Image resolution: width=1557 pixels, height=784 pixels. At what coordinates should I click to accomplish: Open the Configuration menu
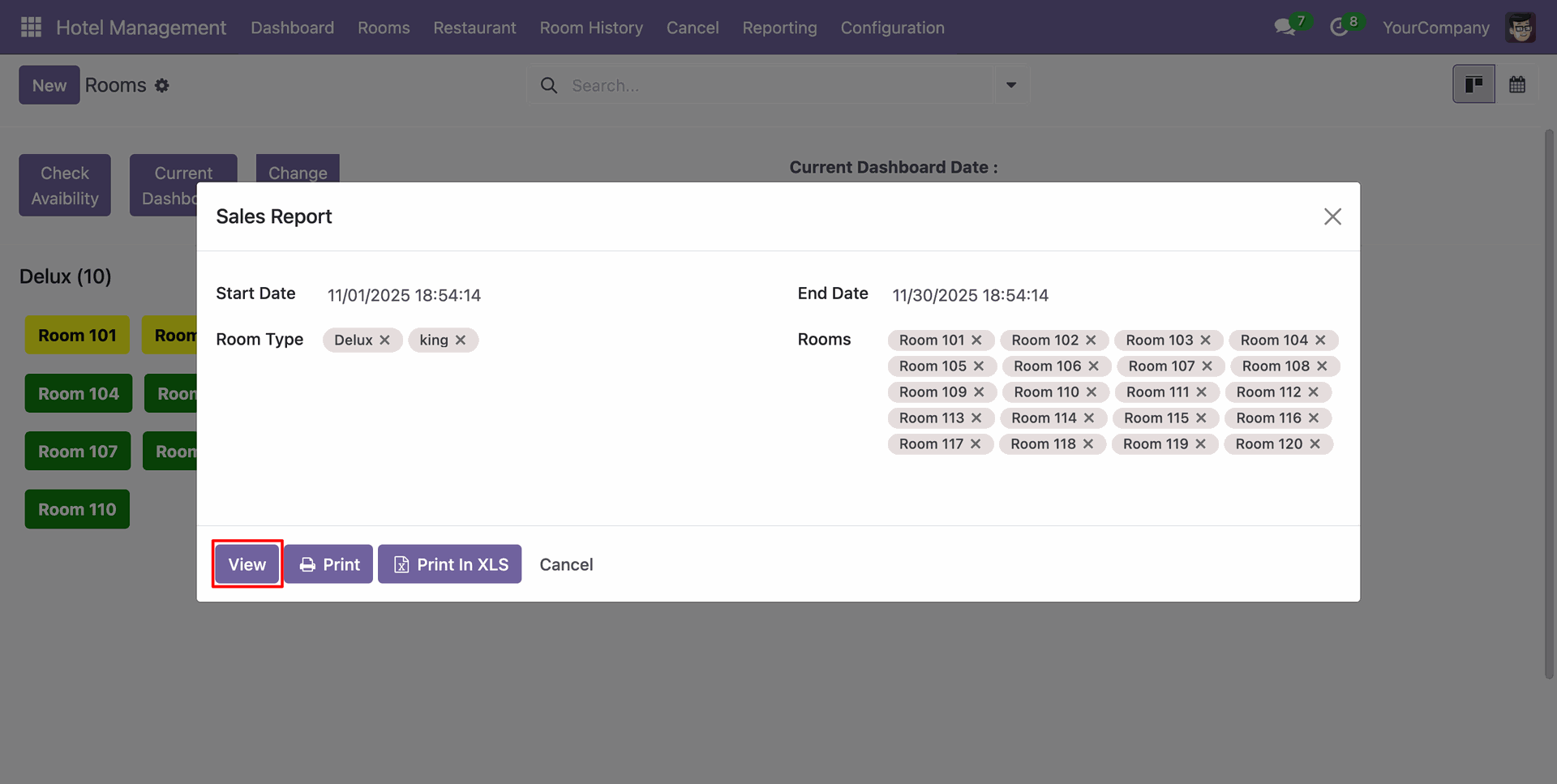click(x=892, y=28)
